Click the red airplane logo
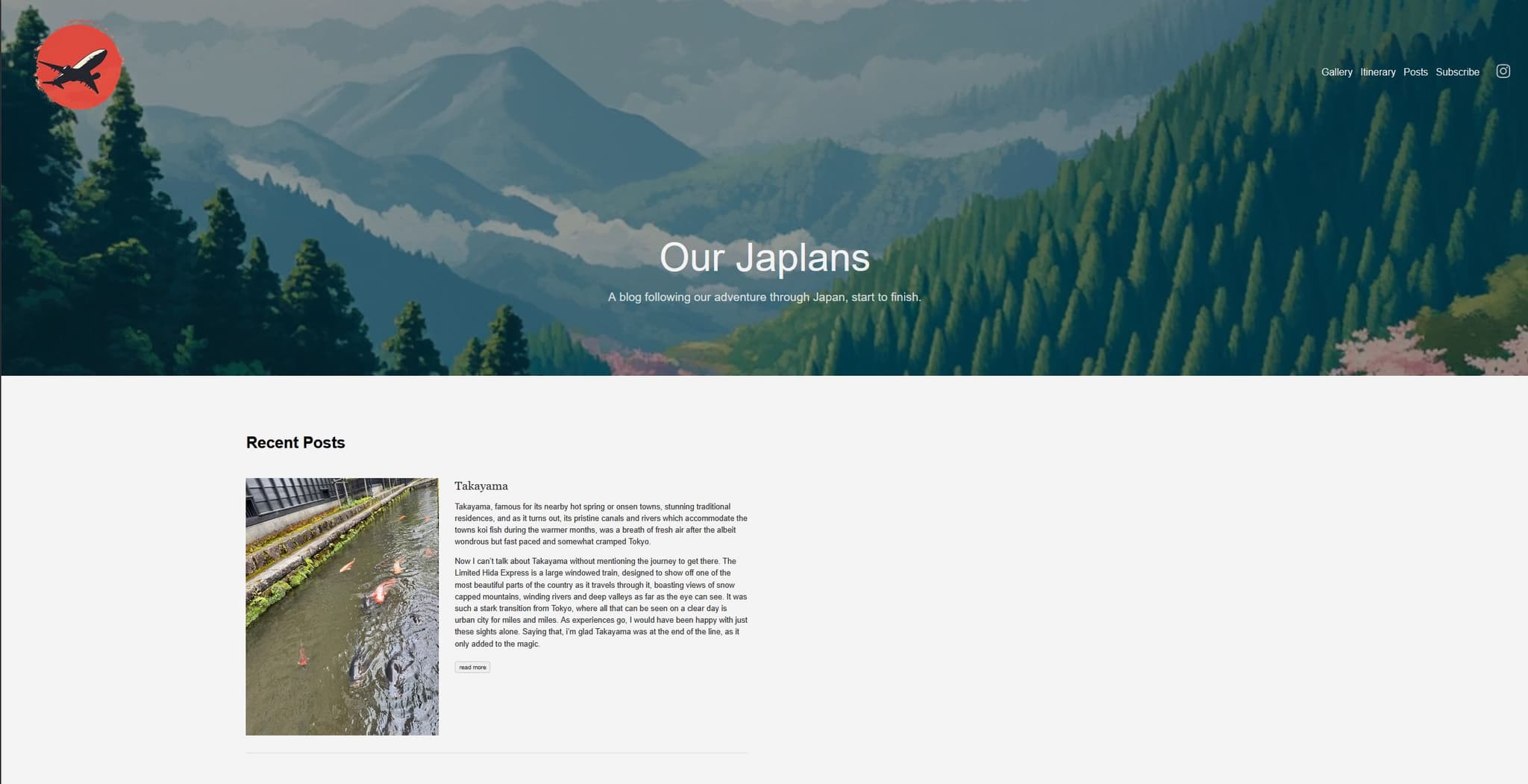 78,66
